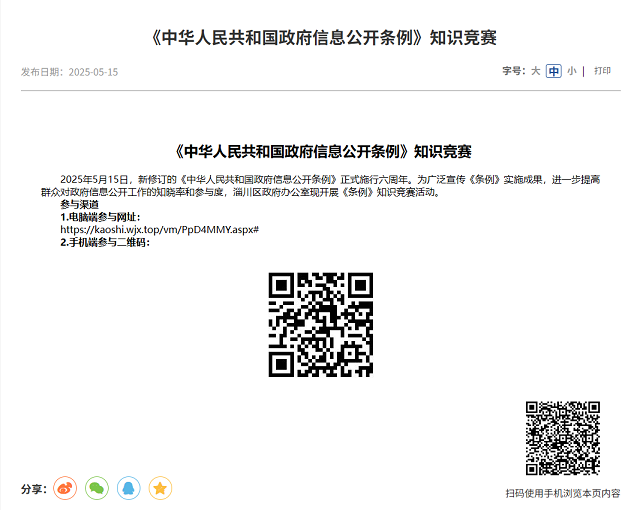
Task: Click the 1.电脑端参与网址 label
Action: (x=100, y=217)
